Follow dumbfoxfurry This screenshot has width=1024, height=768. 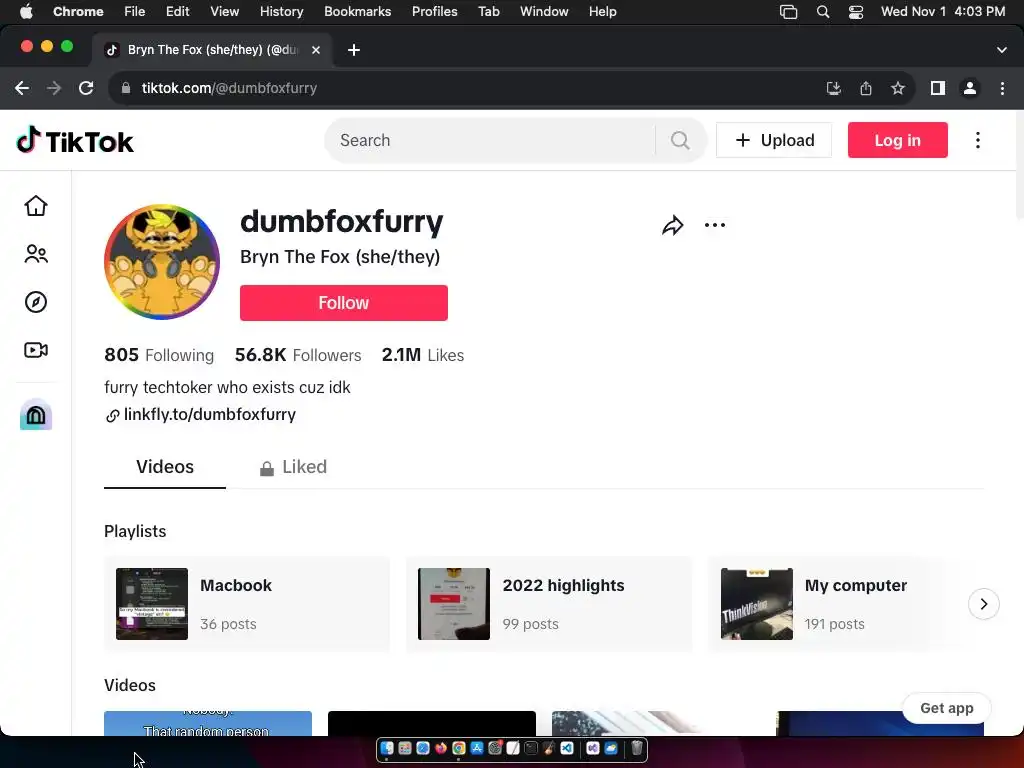(344, 303)
